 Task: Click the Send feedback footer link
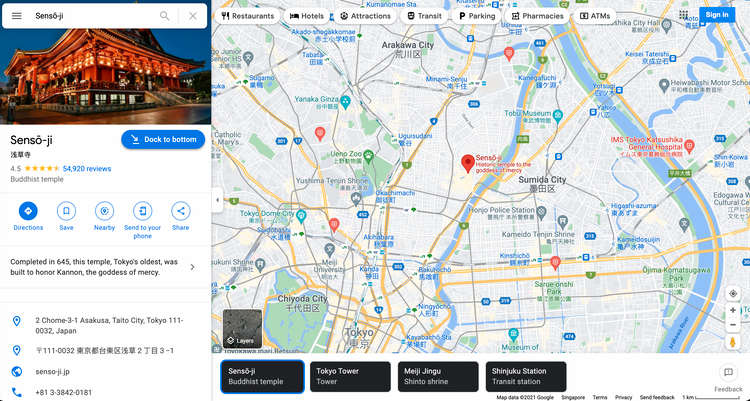[657, 397]
